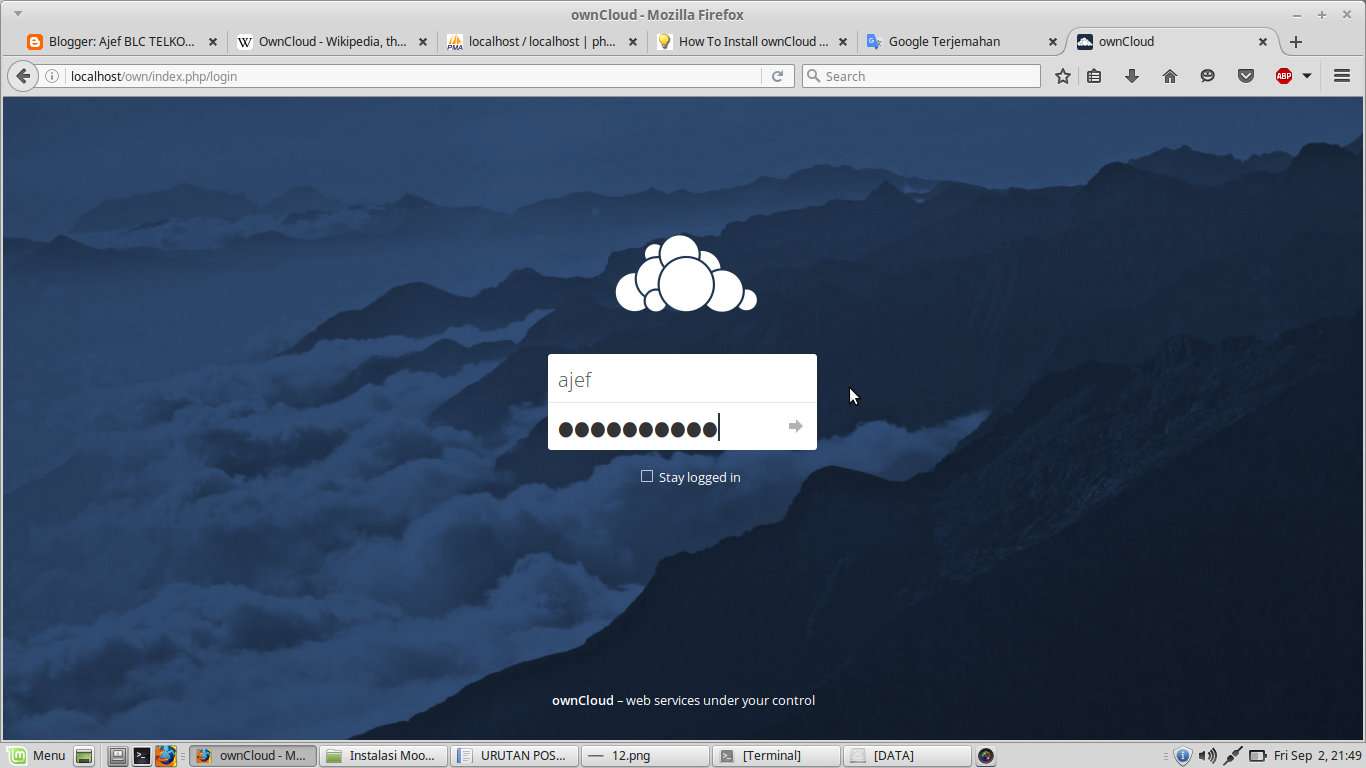Close the localhost phpMyAdmin tab

tap(633, 42)
